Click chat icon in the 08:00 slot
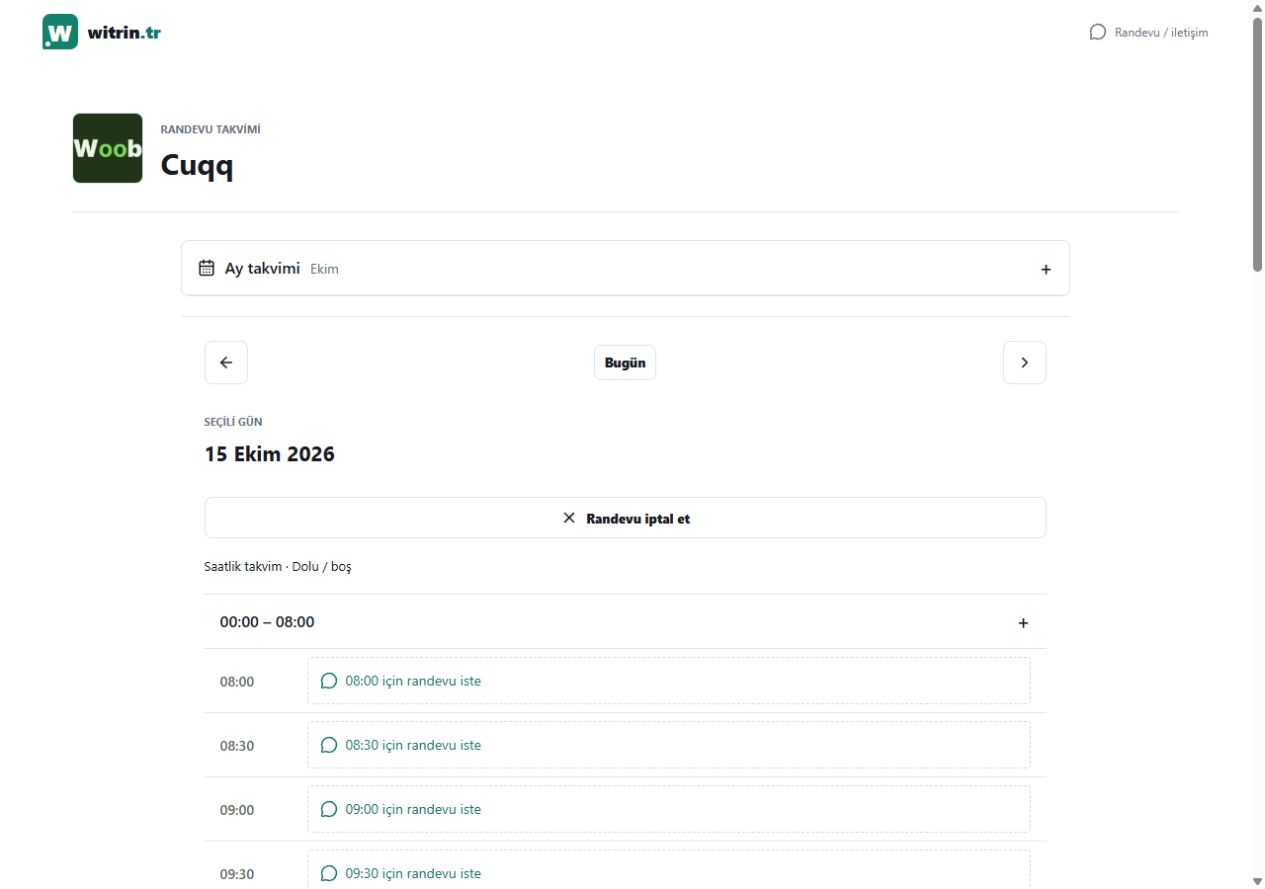The image size is (1265, 889). click(329, 681)
